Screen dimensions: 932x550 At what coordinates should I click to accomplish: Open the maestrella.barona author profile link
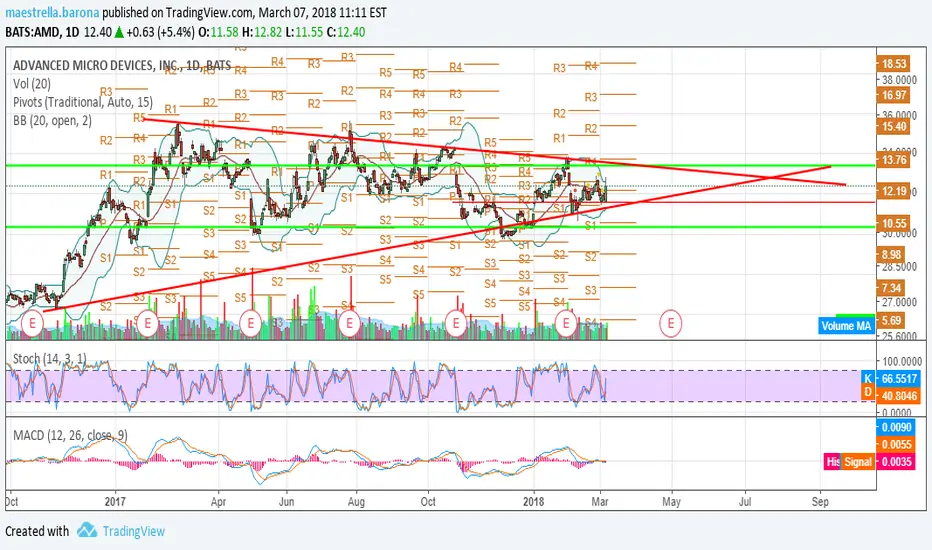pos(52,12)
